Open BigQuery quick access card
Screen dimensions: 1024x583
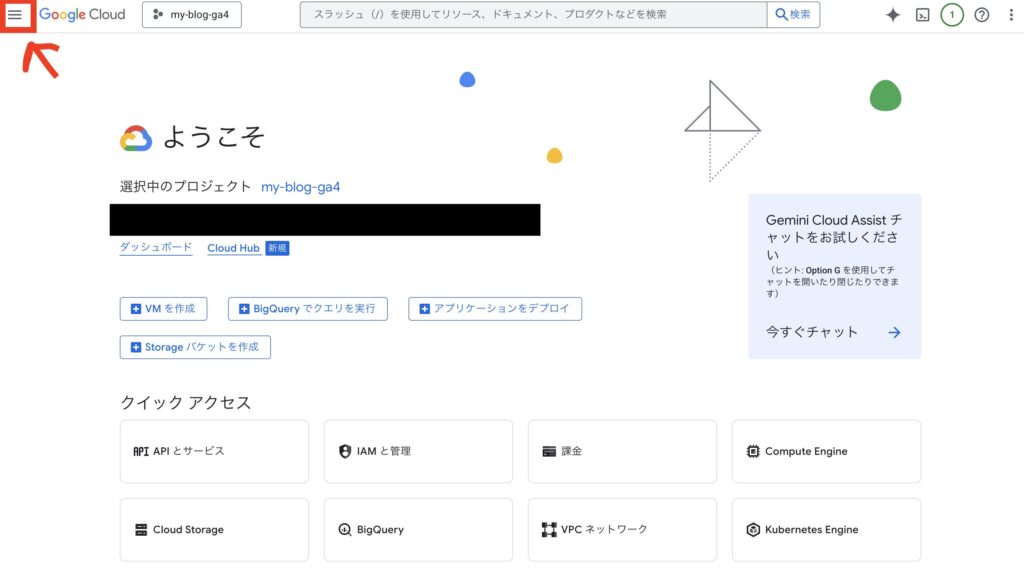pos(418,529)
